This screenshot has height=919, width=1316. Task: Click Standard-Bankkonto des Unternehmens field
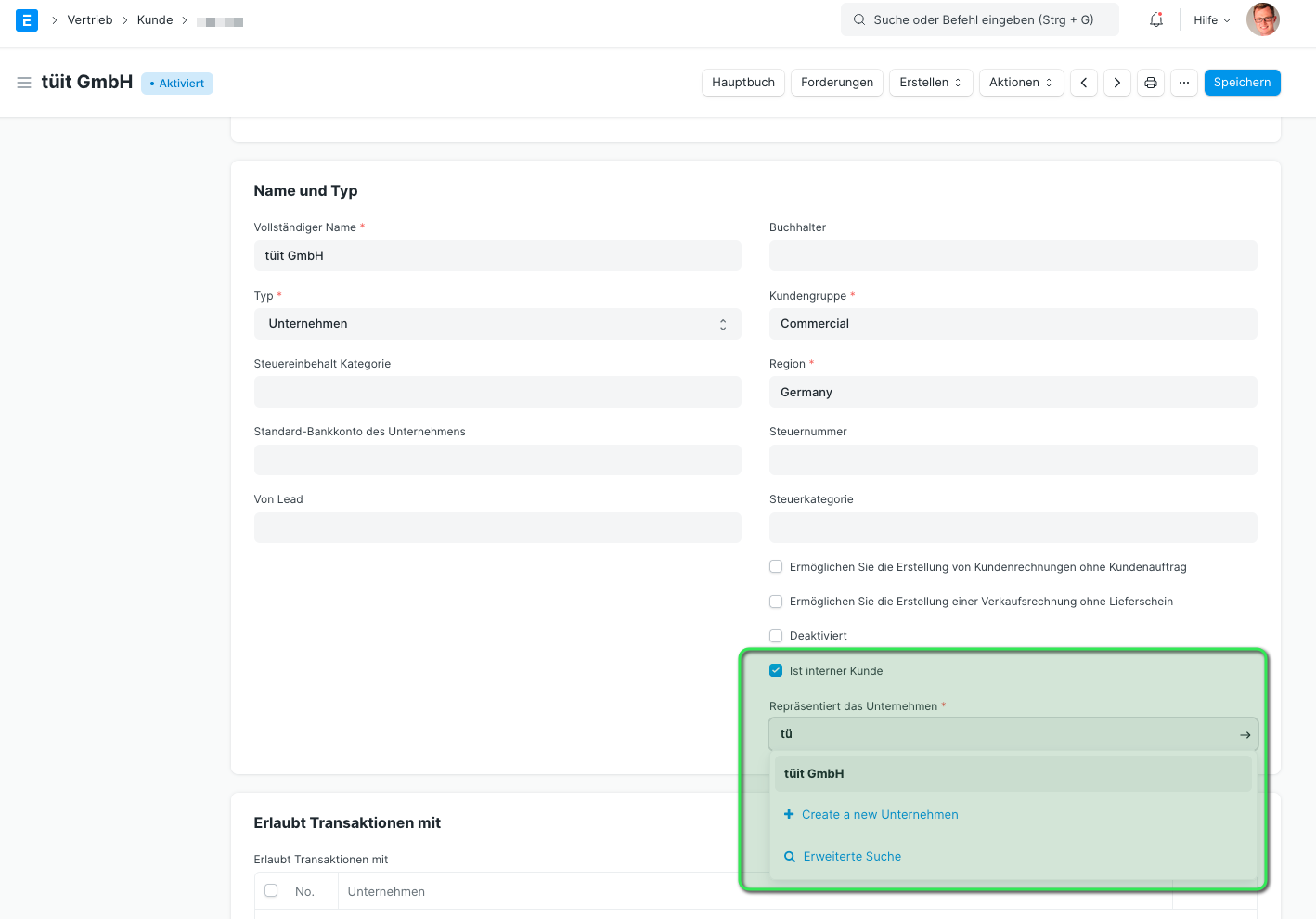pos(497,459)
